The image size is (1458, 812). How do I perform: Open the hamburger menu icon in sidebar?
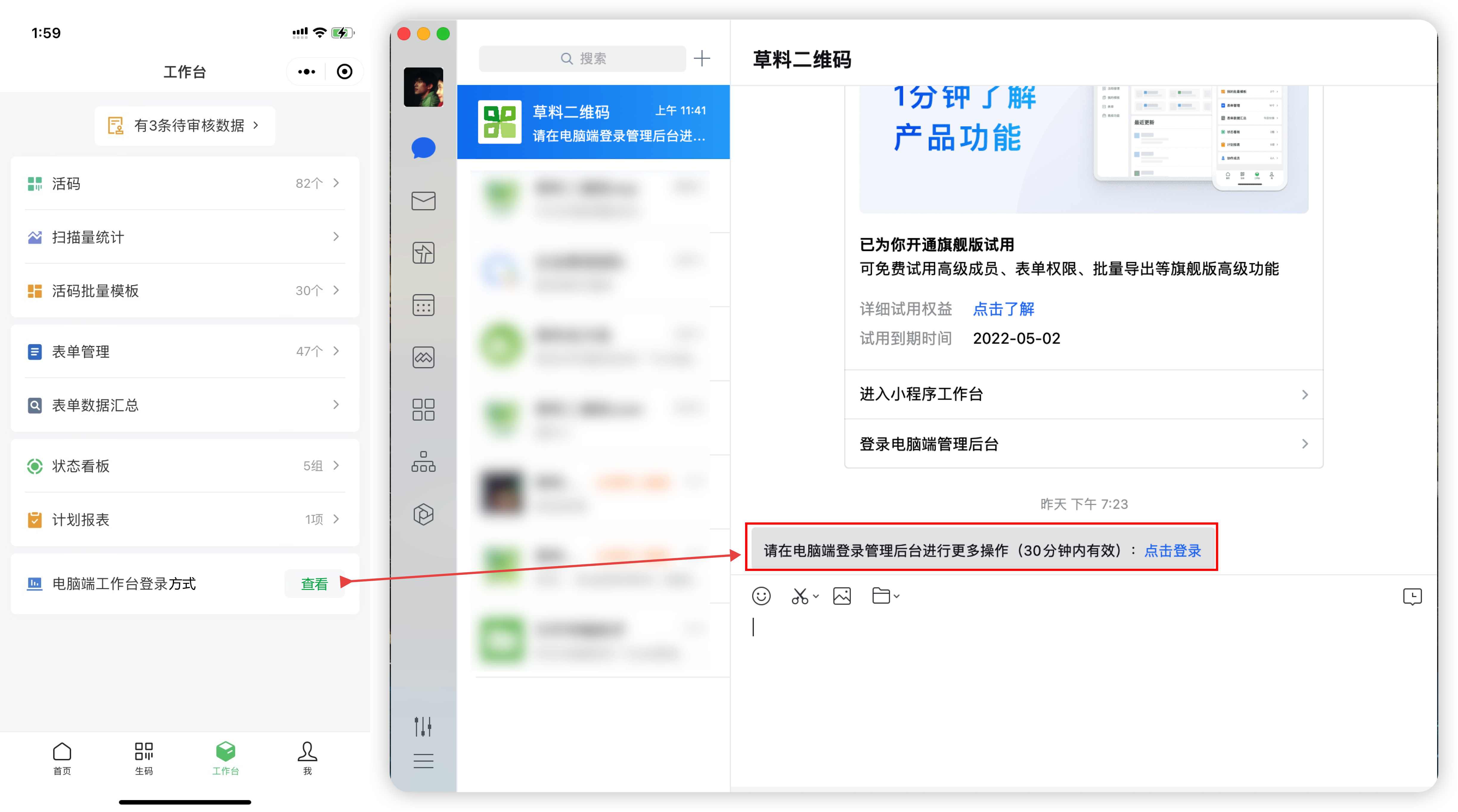pyautogui.click(x=424, y=761)
